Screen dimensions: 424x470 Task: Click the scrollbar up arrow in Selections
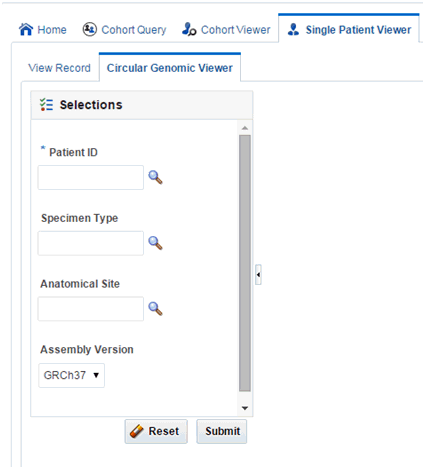[245, 128]
